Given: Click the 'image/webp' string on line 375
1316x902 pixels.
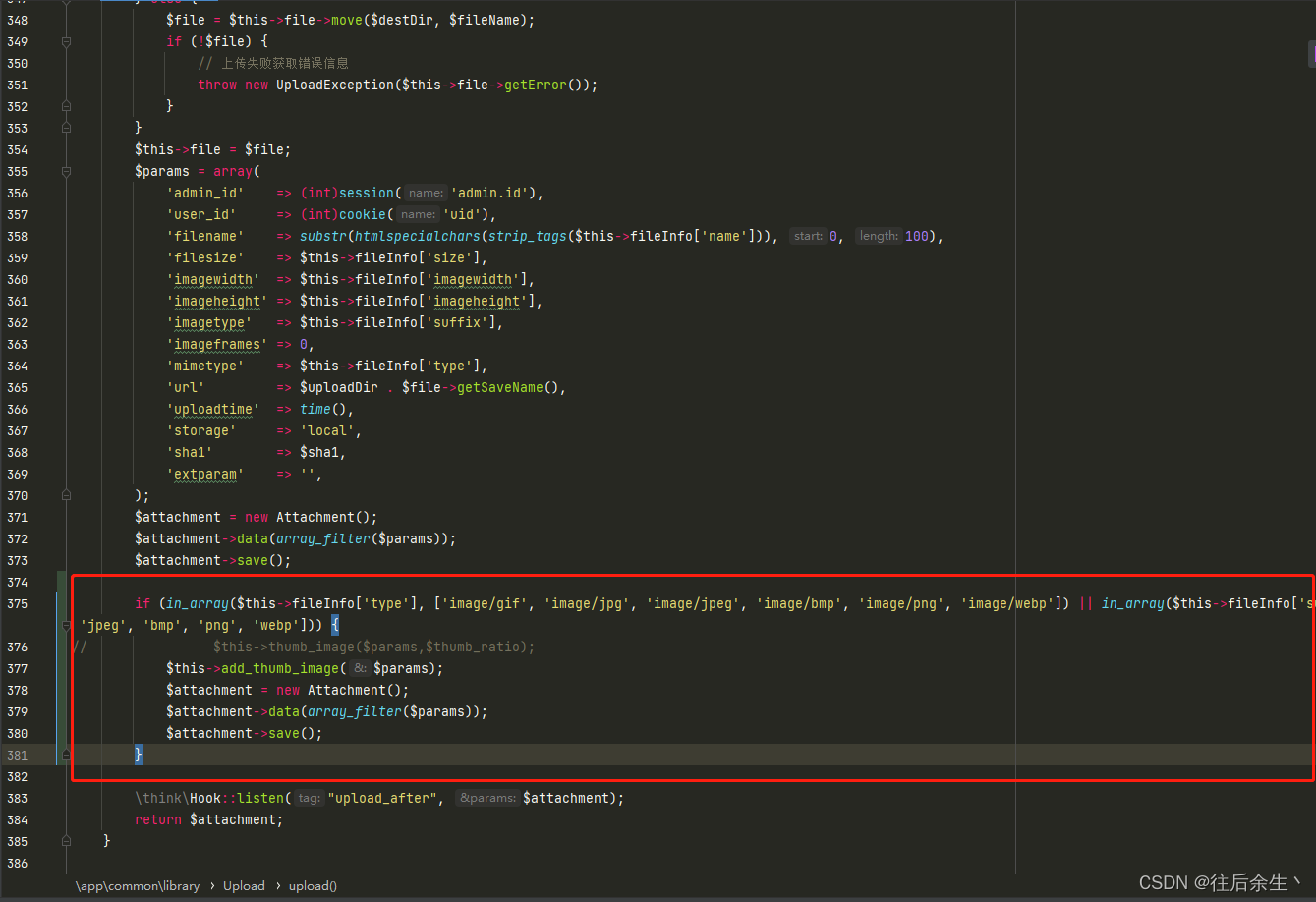Looking at the screenshot, I should click(x=1011, y=603).
